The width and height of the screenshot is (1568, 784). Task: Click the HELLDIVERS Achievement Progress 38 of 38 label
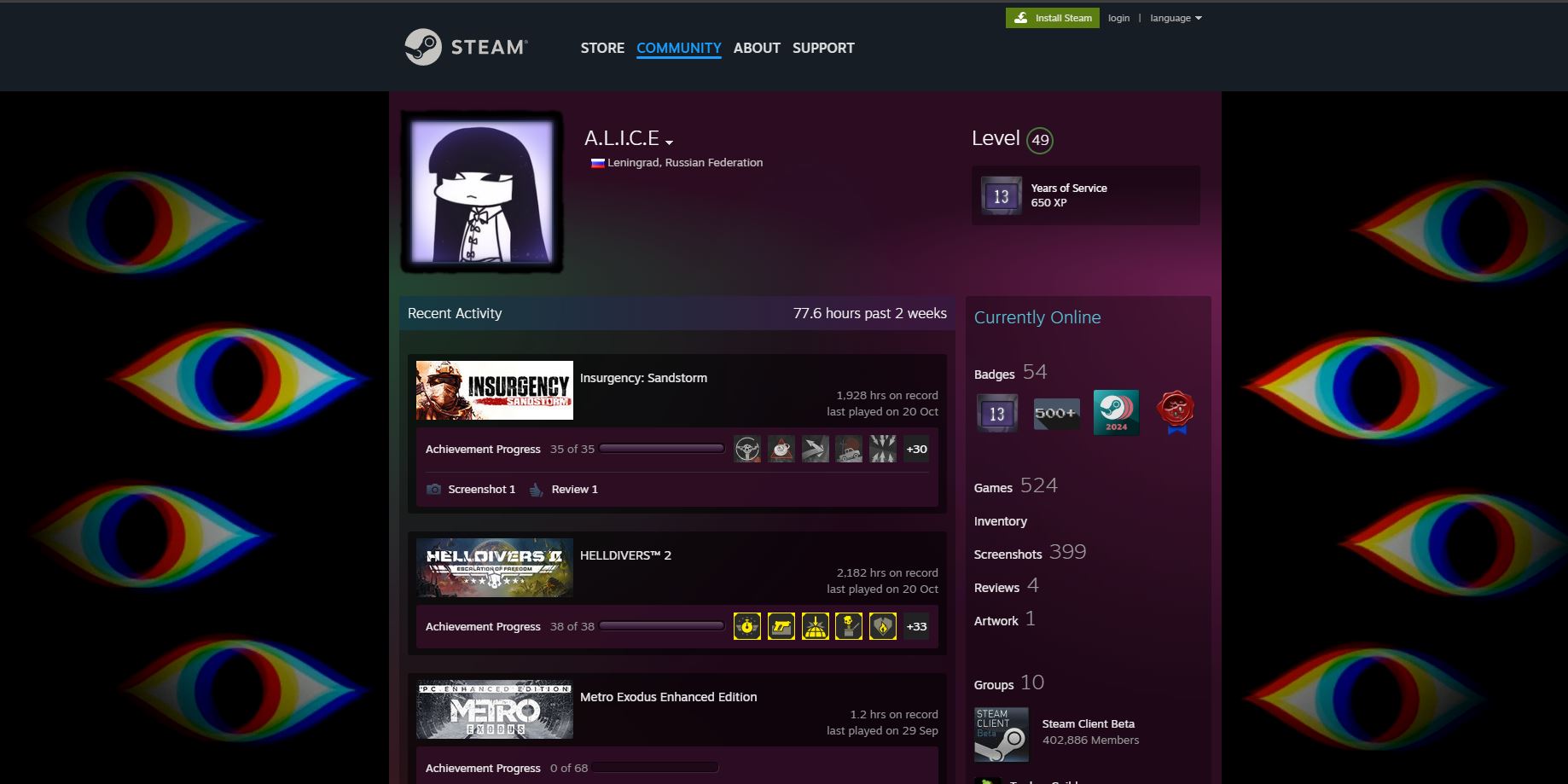coord(509,626)
